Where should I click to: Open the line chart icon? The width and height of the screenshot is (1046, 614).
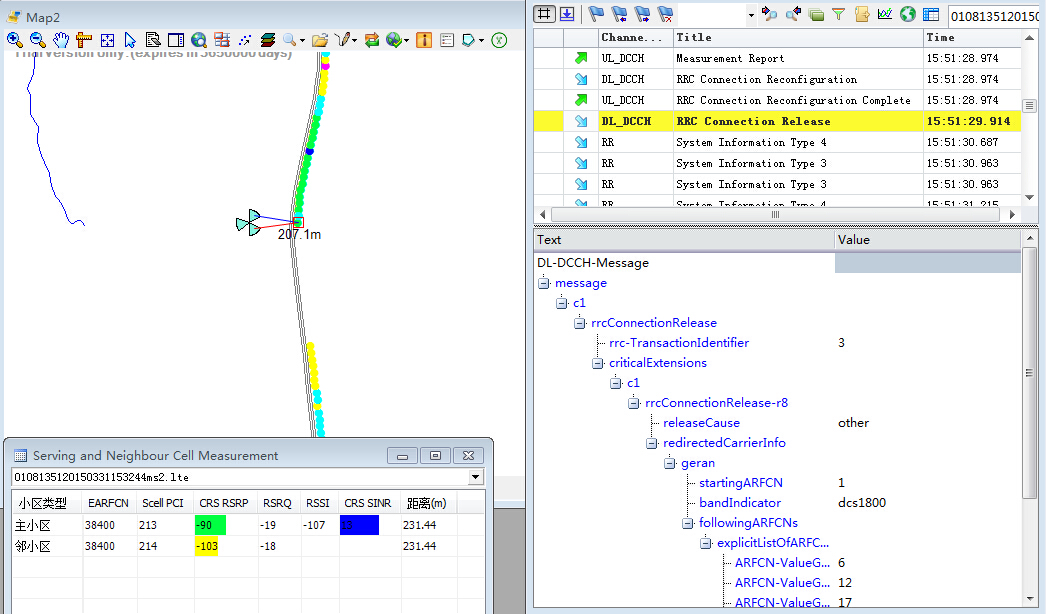(885, 14)
